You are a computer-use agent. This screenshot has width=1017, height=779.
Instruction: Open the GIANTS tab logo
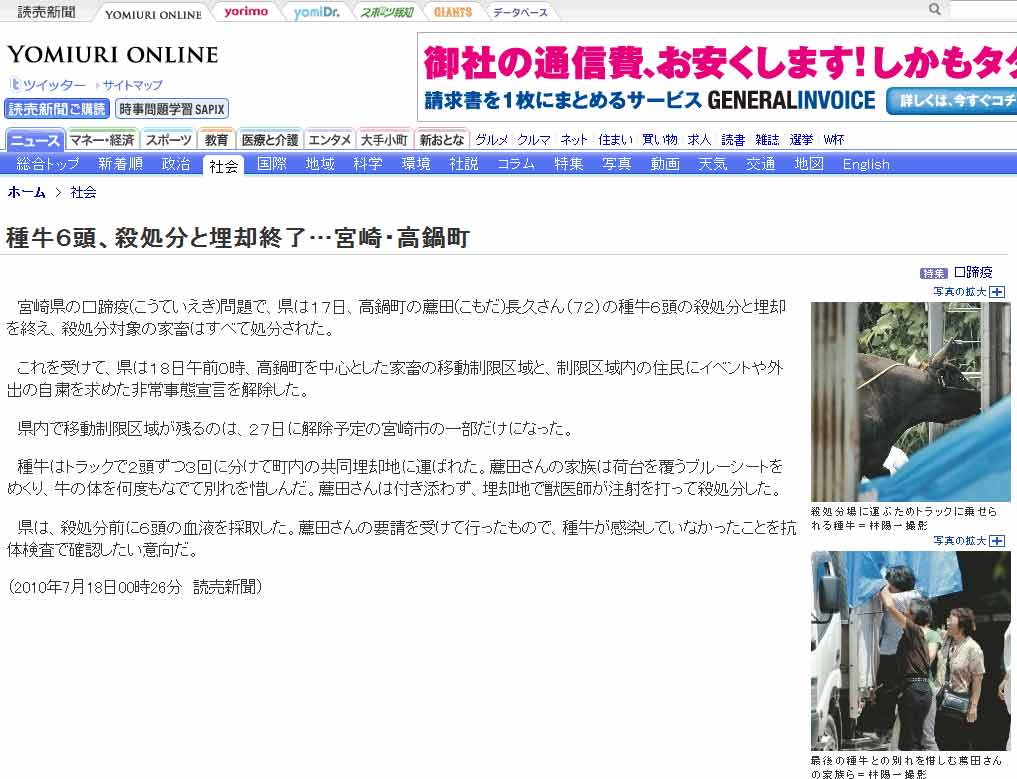click(452, 12)
